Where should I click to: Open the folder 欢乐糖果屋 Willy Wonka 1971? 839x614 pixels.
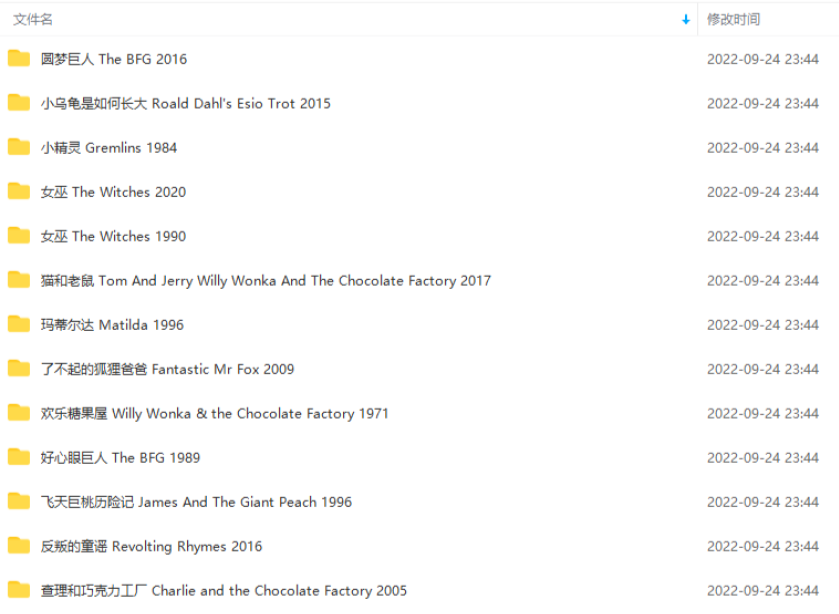click(x=215, y=414)
